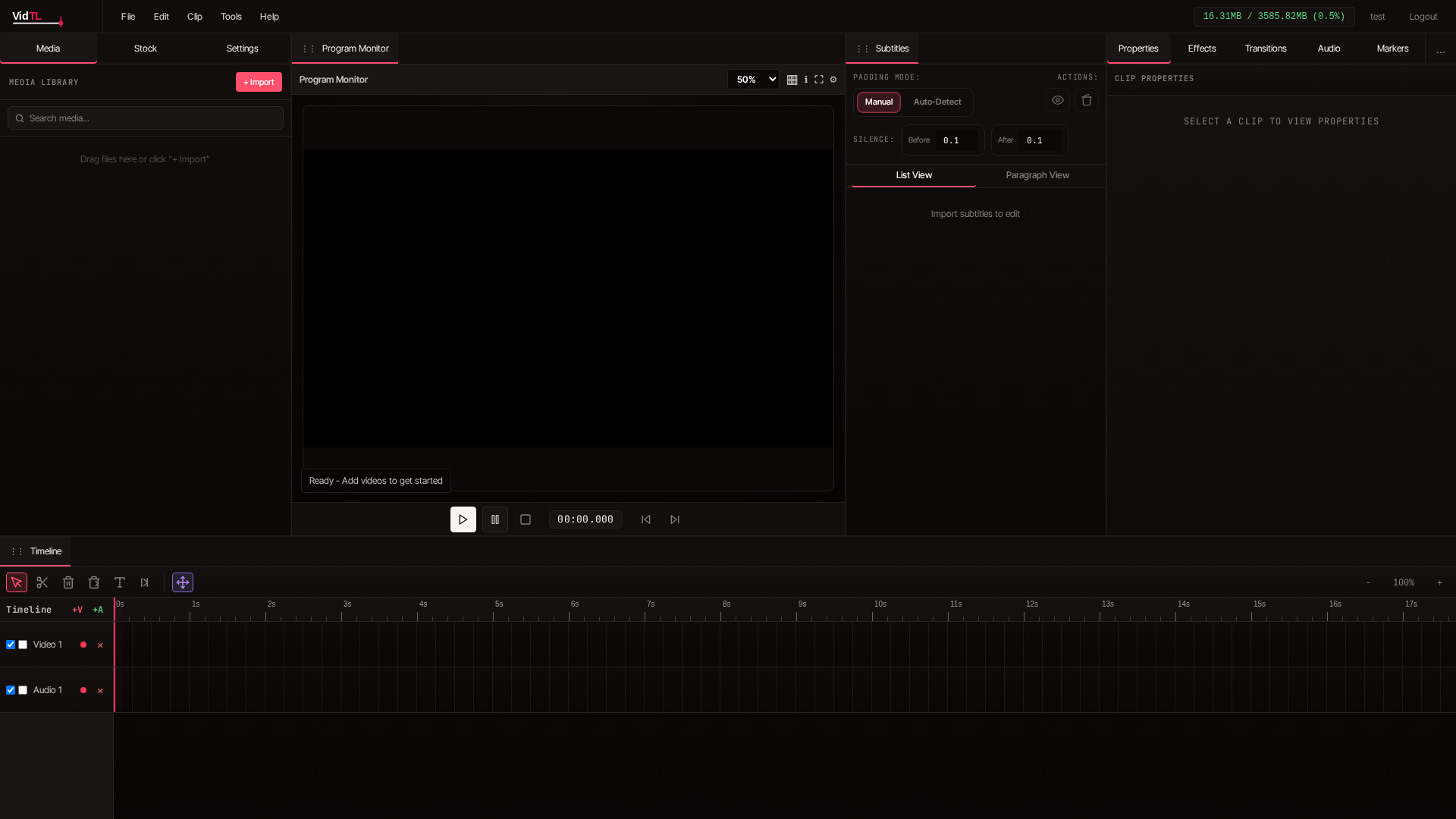Click the ripple delete trash icon with arrow
This screenshot has height=819, width=1456.
94,582
